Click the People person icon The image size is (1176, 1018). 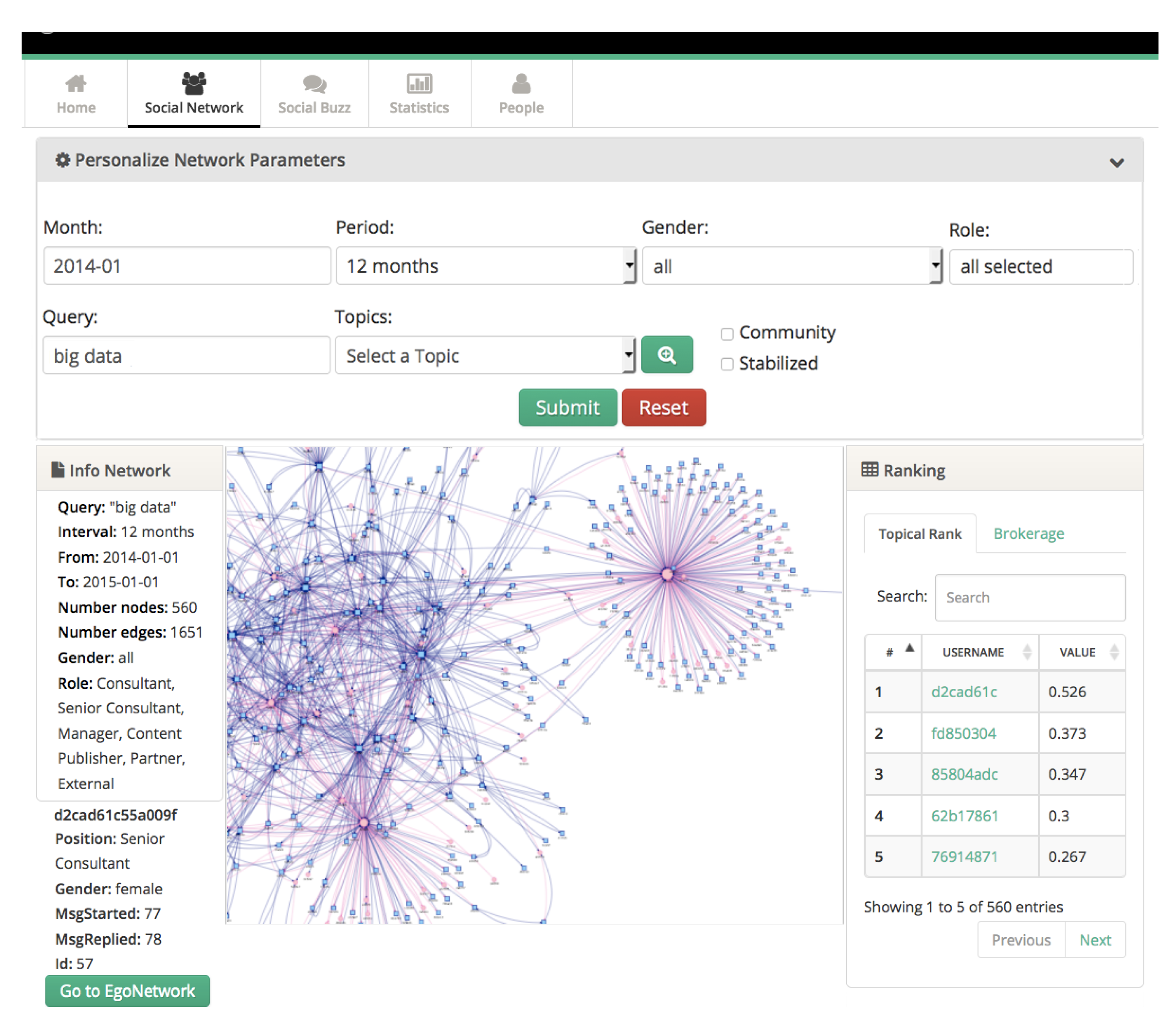[521, 83]
